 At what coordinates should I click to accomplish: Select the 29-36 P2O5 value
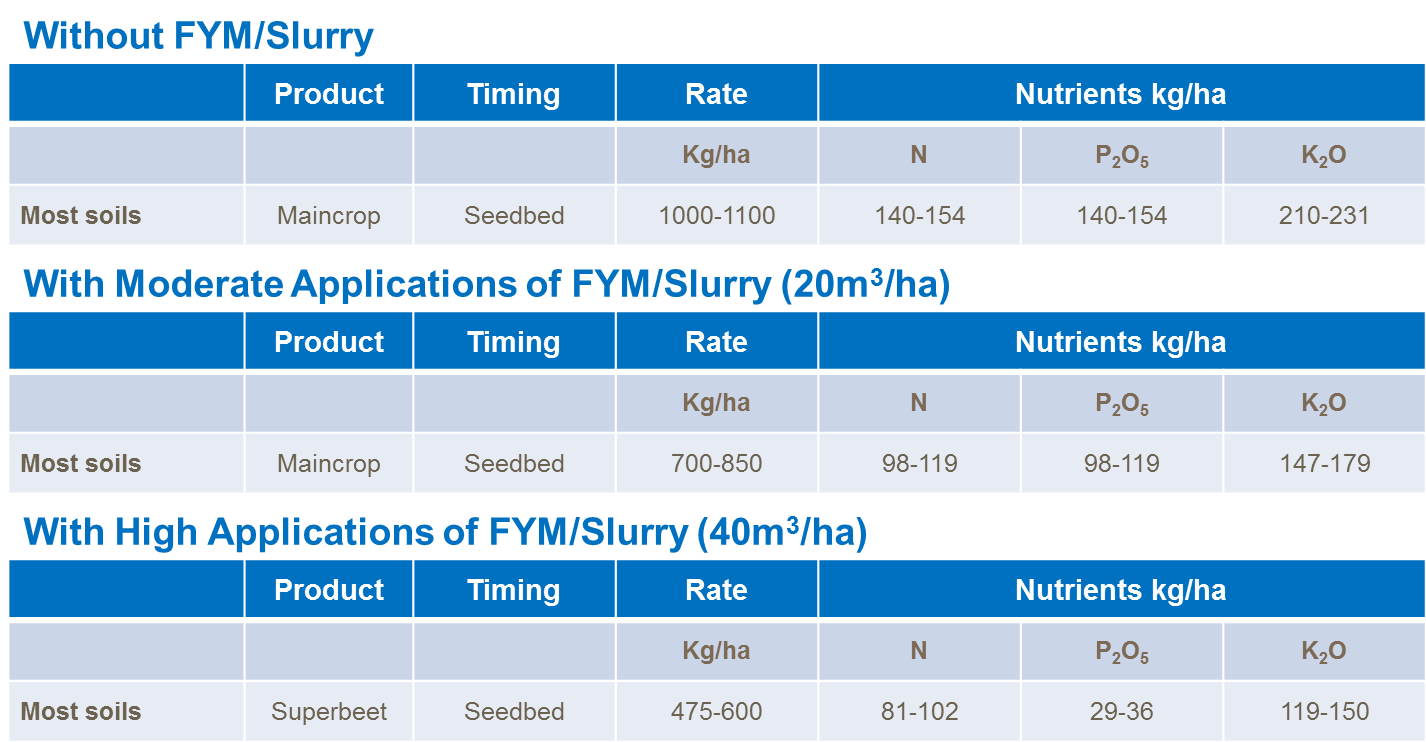(1121, 712)
